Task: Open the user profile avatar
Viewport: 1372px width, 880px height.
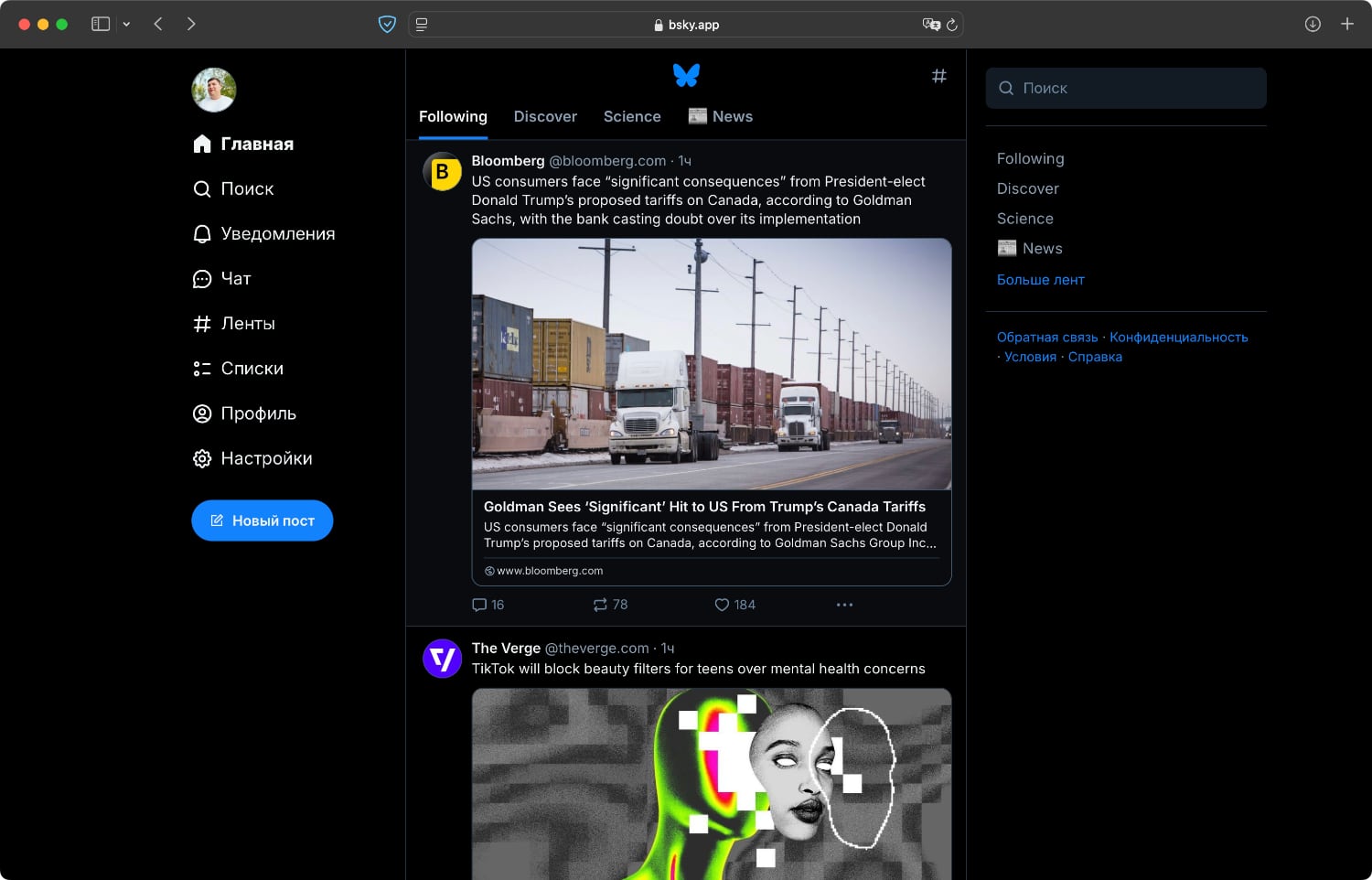Action: pyautogui.click(x=214, y=90)
